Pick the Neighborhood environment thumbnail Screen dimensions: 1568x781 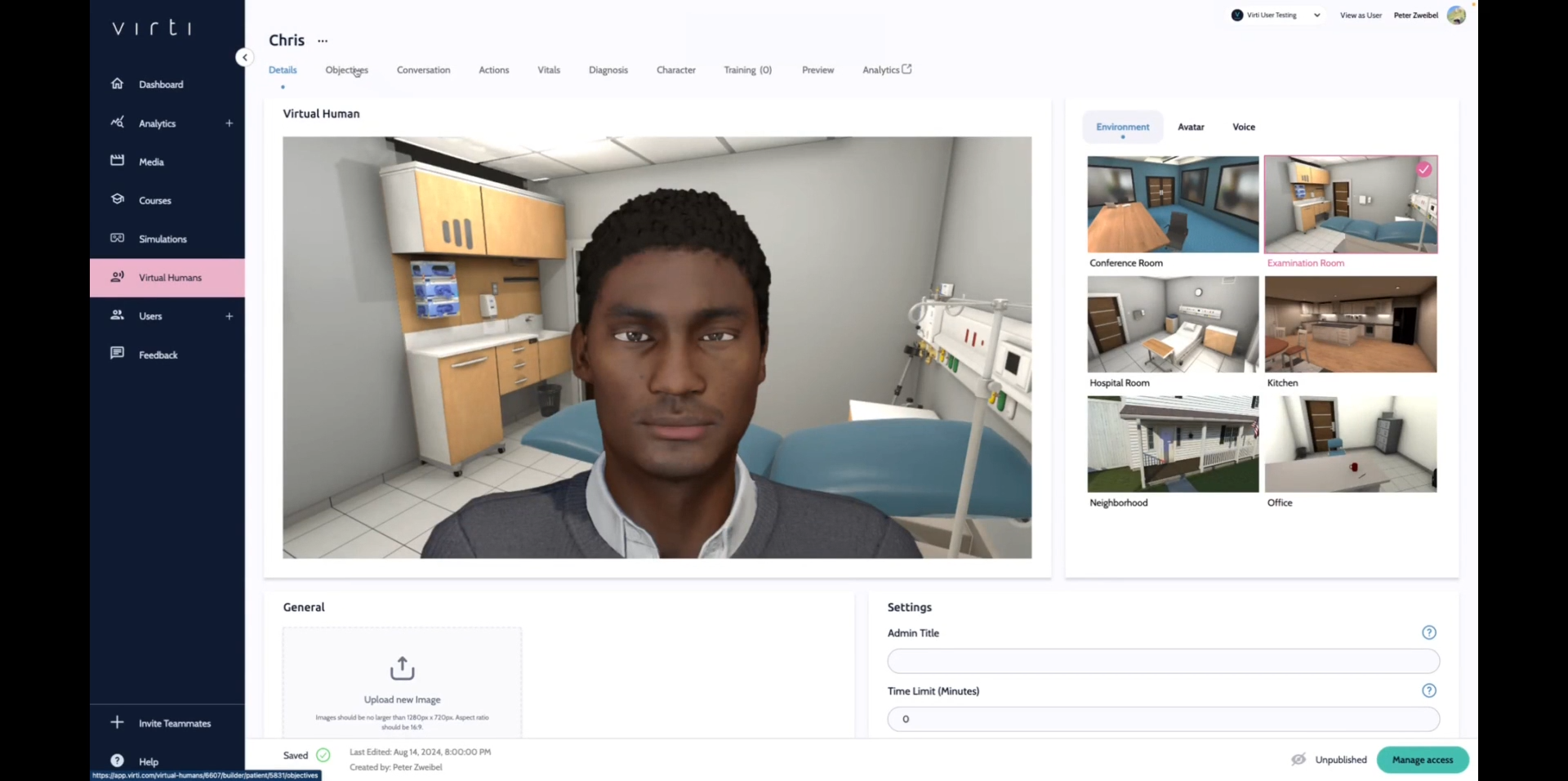tap(1173, 444)
